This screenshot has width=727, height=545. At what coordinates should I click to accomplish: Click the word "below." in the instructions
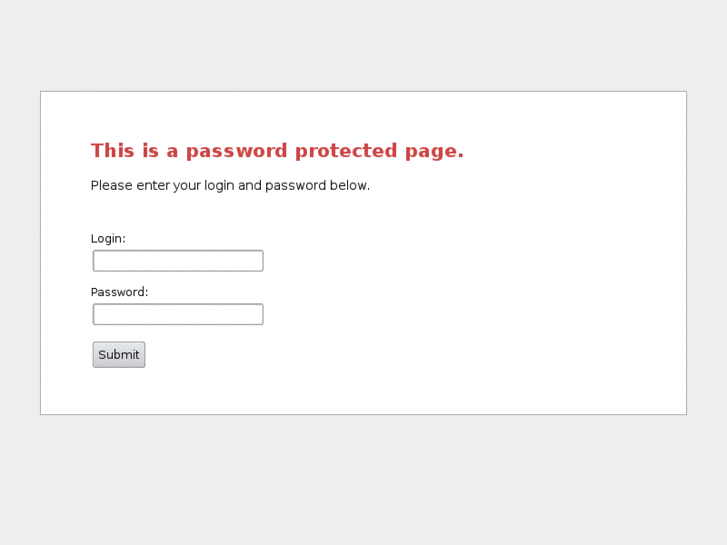tap(350, 186)
